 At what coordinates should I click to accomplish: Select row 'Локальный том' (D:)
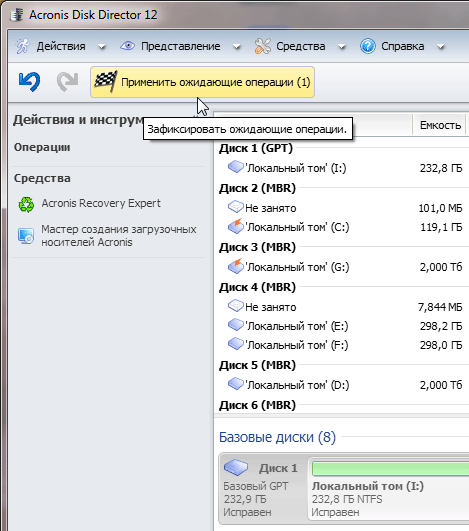342,385
